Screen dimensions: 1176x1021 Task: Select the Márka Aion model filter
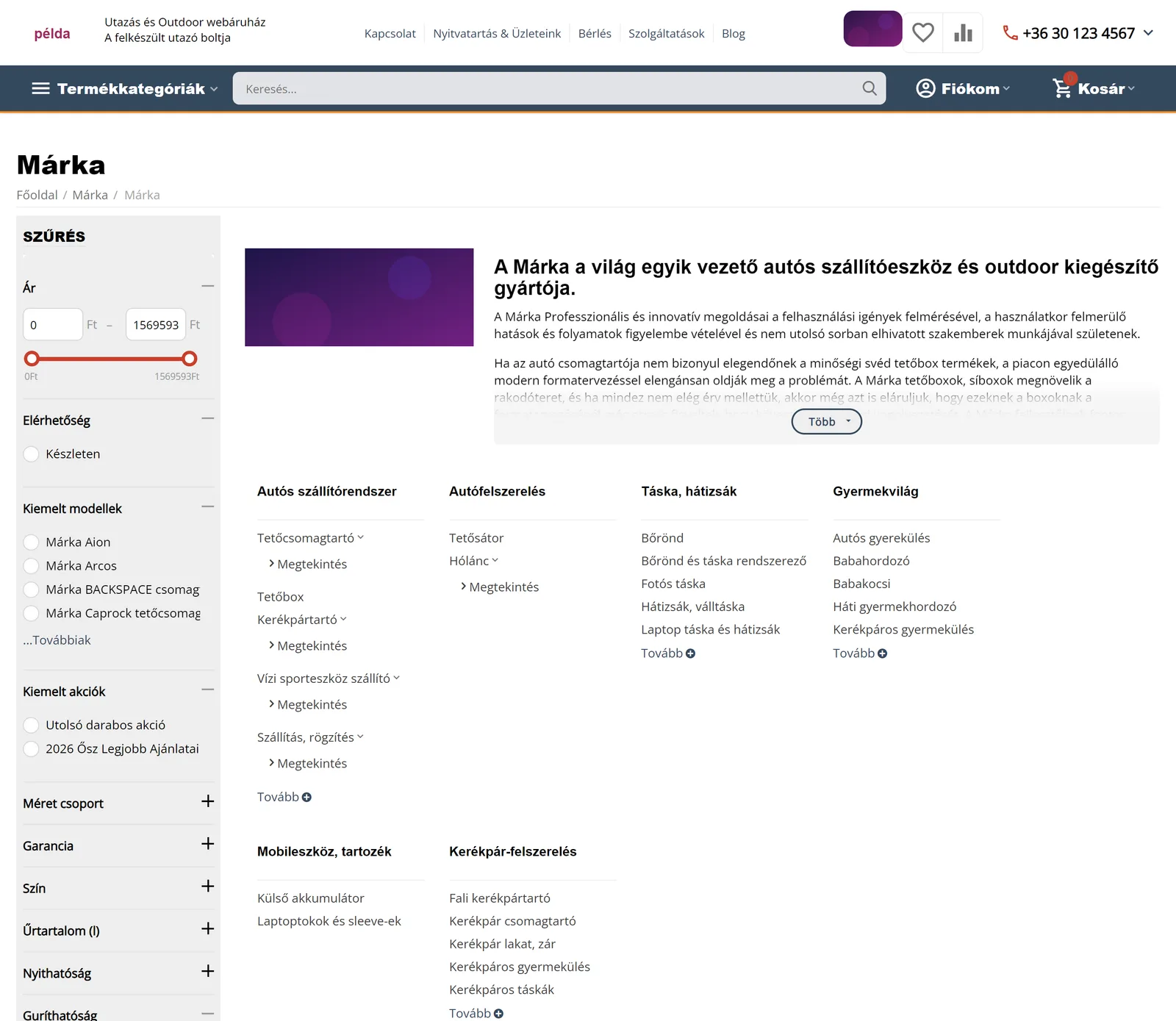coord(32,542)
